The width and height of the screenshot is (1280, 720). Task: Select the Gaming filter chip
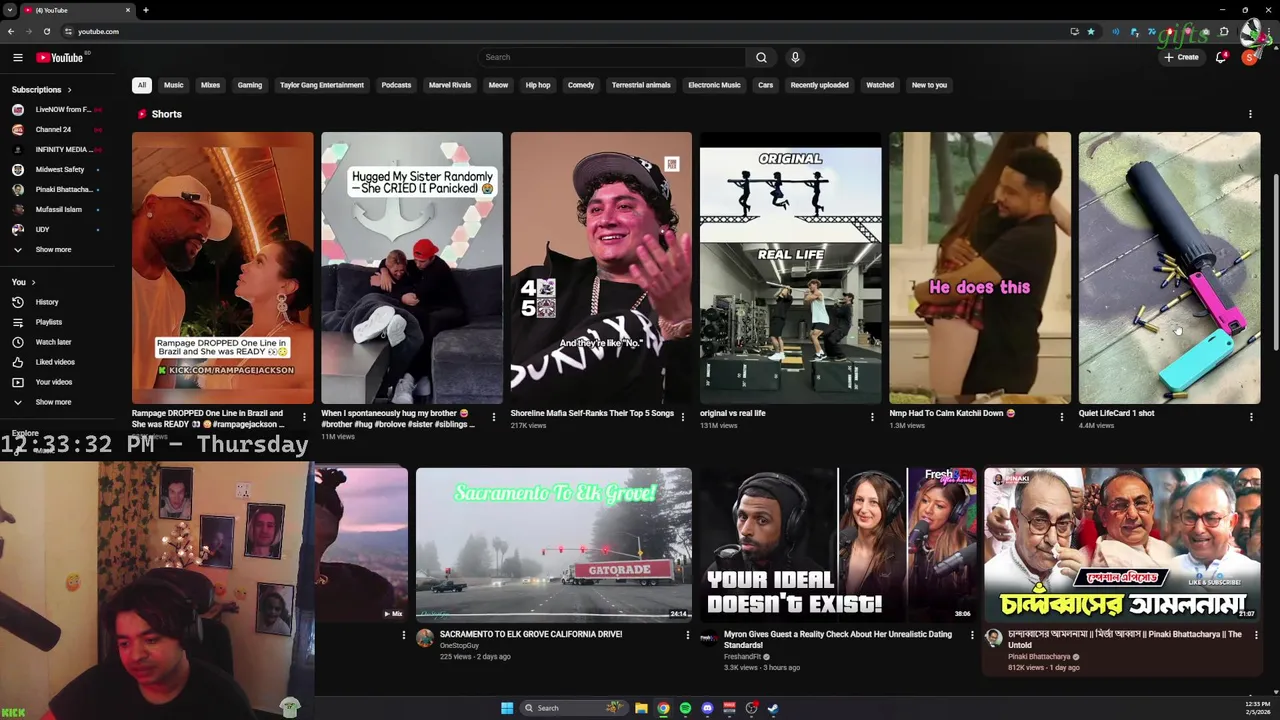point(250,85)
